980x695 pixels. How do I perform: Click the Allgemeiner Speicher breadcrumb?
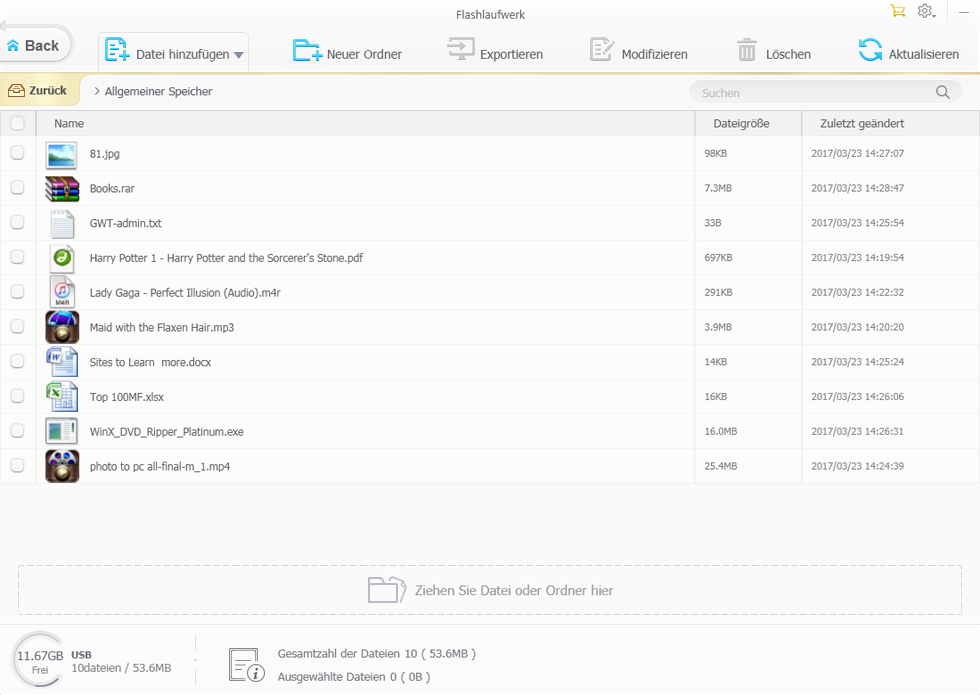point(158,91)
